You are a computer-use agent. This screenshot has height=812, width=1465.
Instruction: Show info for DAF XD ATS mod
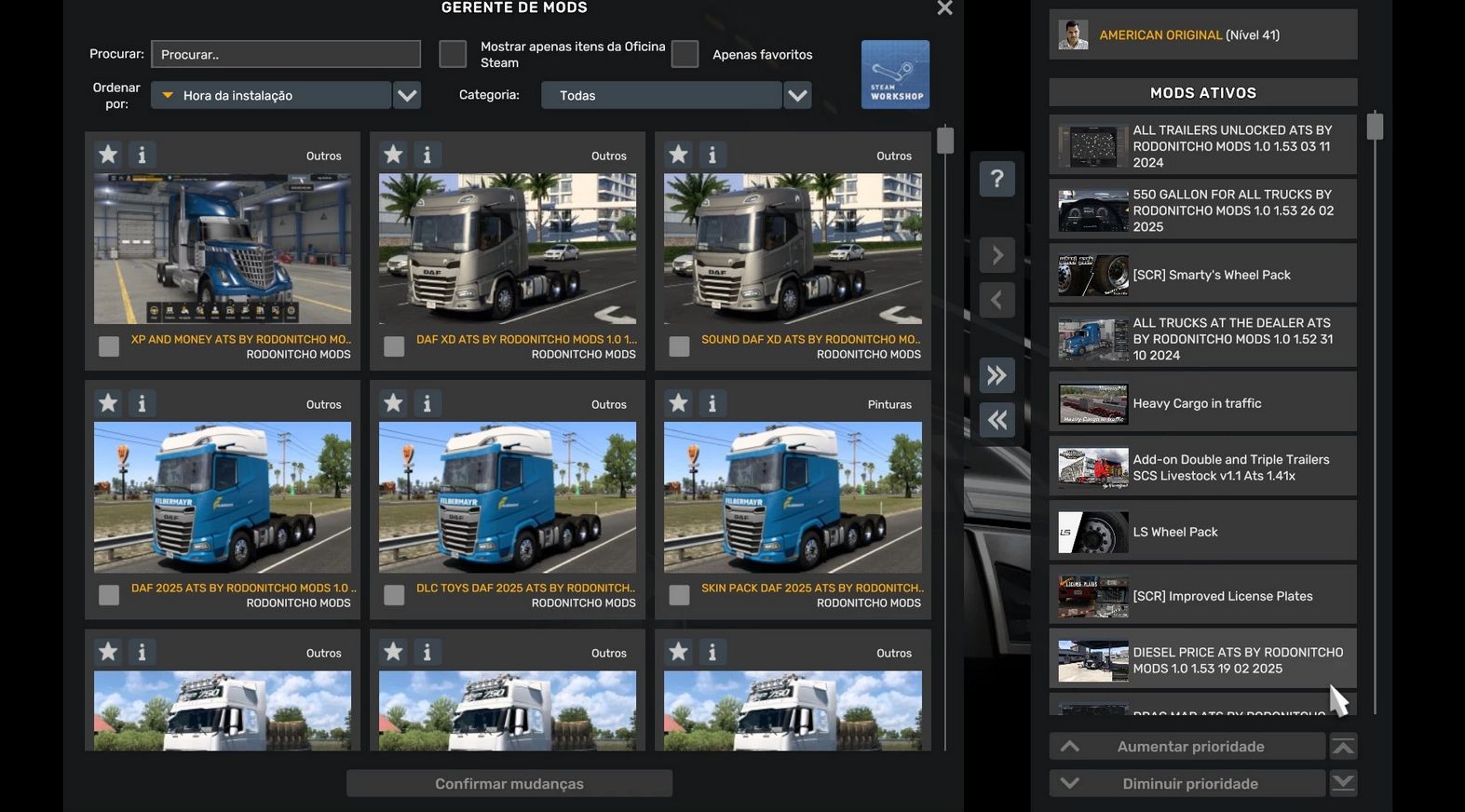point(427,155)
